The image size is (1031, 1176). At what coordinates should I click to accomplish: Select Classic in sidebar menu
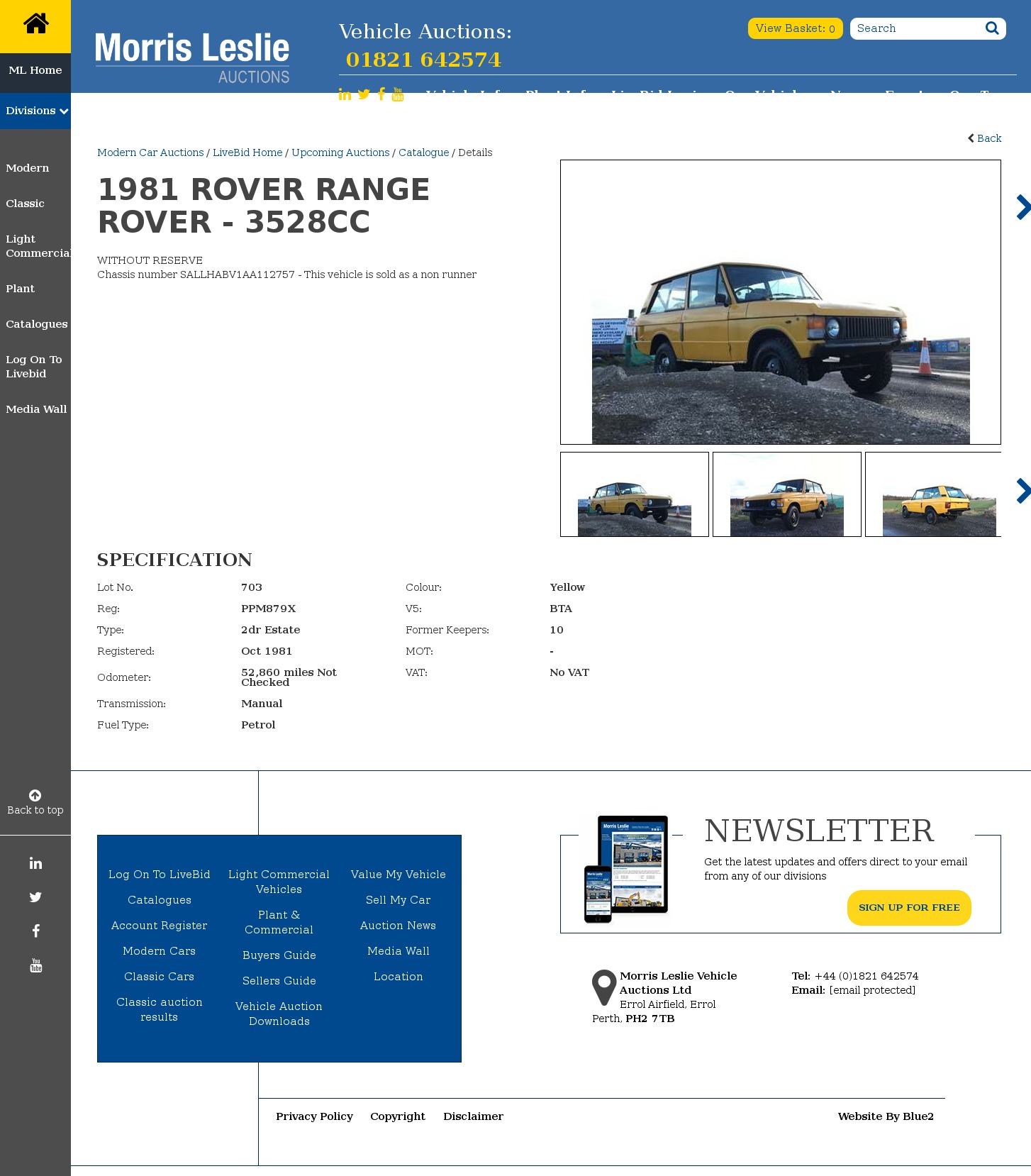pyautogui.click(x=26, y=204)
